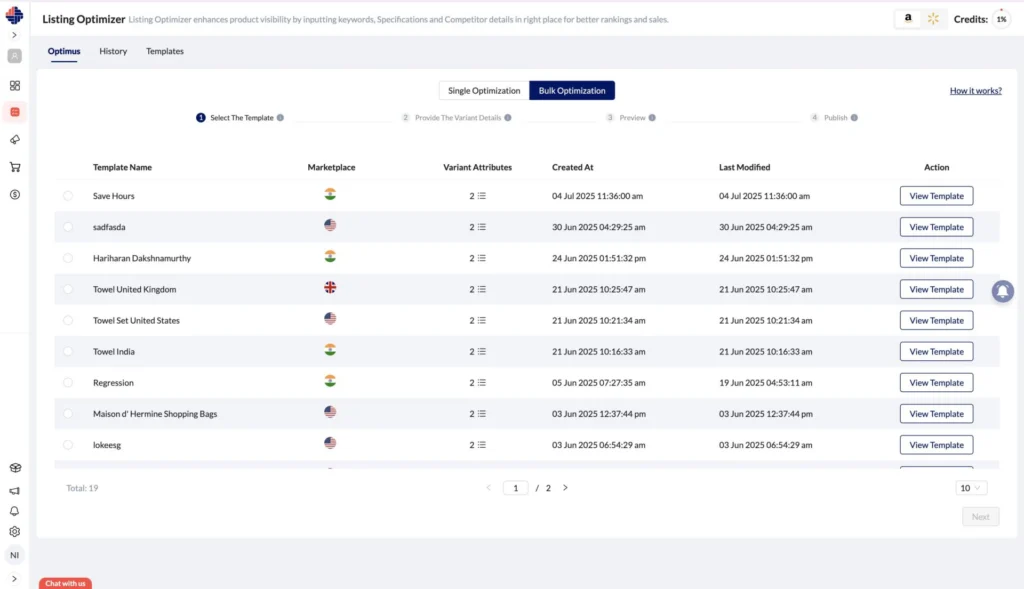1024x589 pixels.
Task: Select the Walmart spark marketplace icon
Action: pyautogui.click(x=933, y=19)
